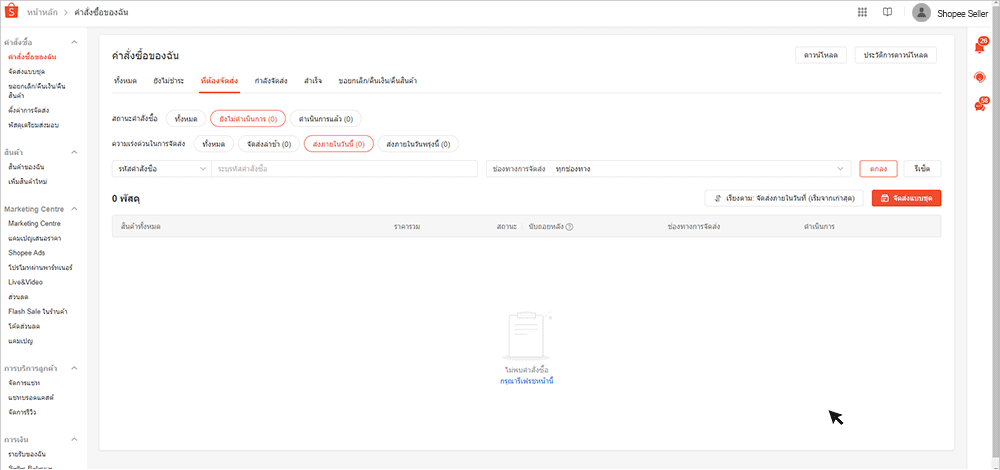Click the help icon next to นับถอยหลัง
Image resolution: width=1000 pixels, height=470 pixels.
(x=570, y=226)
